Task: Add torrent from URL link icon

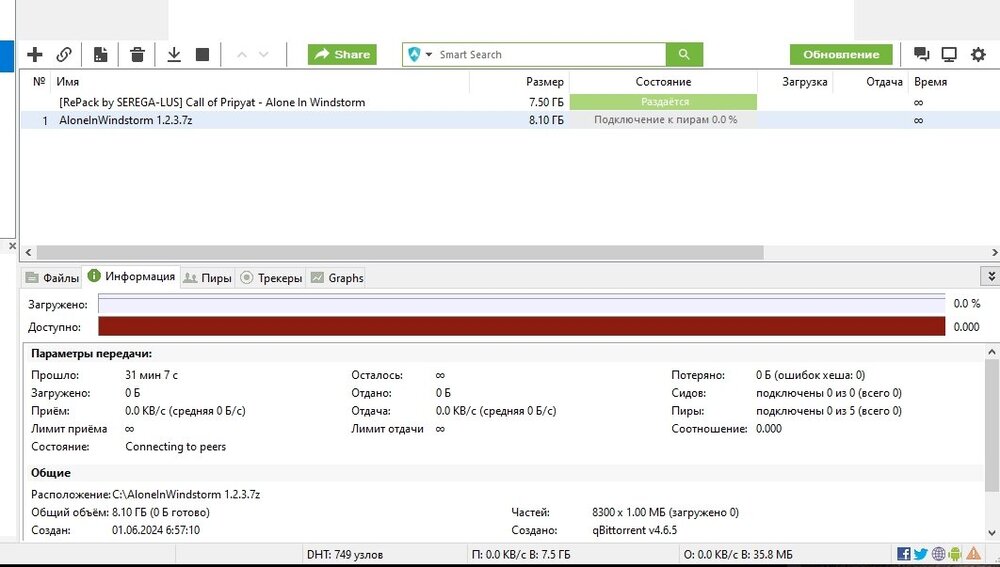Action: point(64,54)
